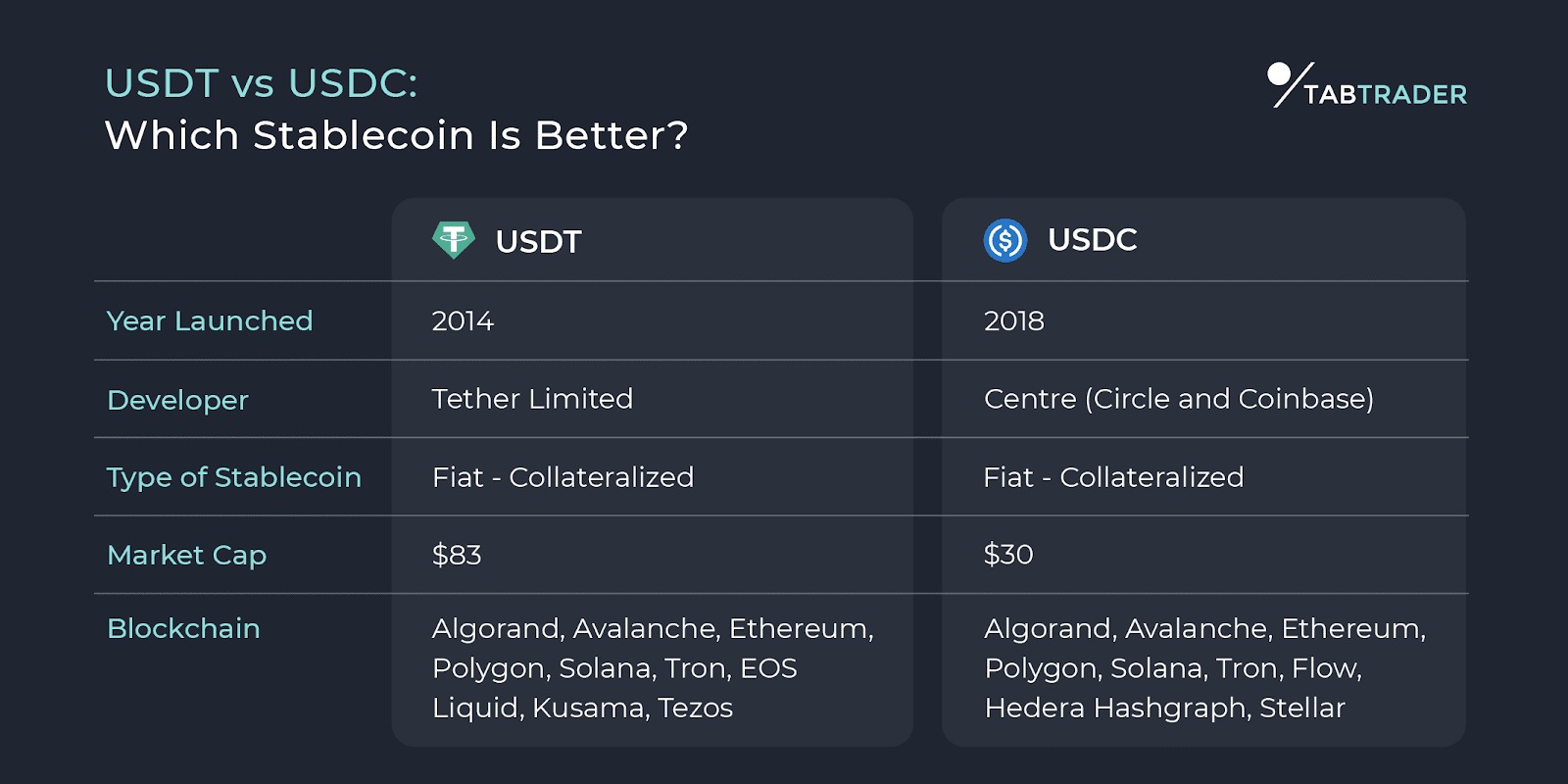The height and width of the screenshot is (784, 1568).
Task: Click the Tether Limited developer cell
Action: 532,399
